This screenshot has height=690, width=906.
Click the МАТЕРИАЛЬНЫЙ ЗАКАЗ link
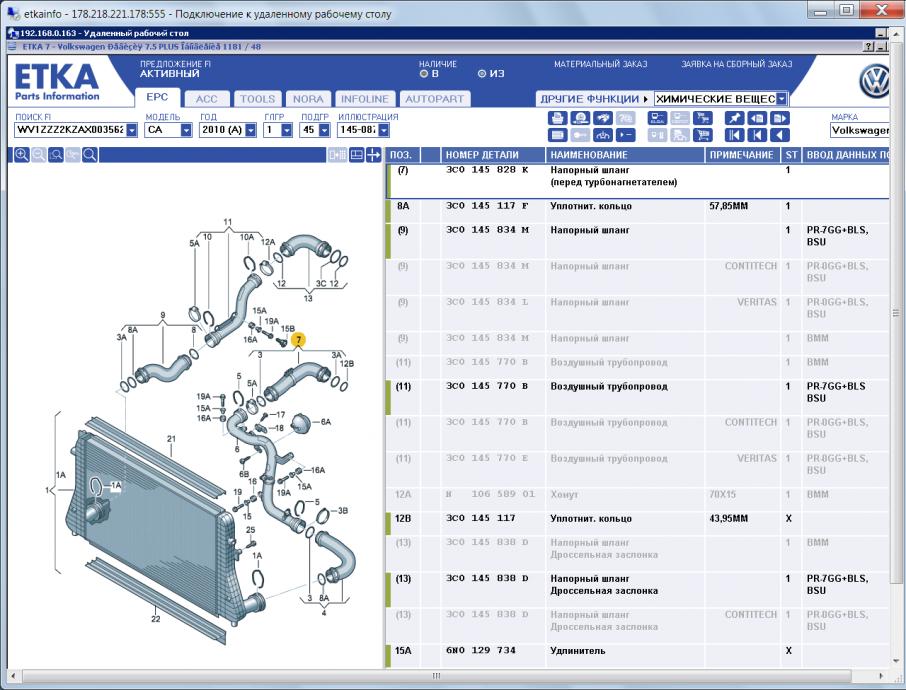(x=600, y=64)
